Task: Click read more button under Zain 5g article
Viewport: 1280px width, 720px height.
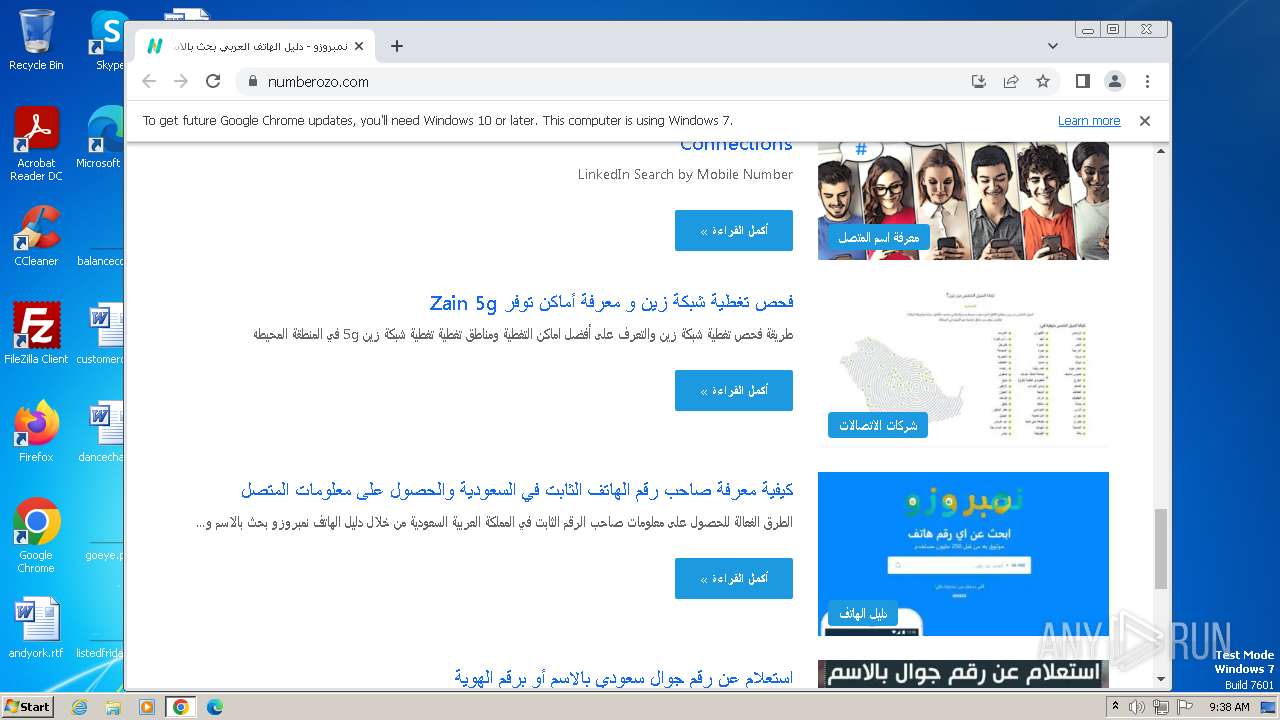Action: pos(734,390)
